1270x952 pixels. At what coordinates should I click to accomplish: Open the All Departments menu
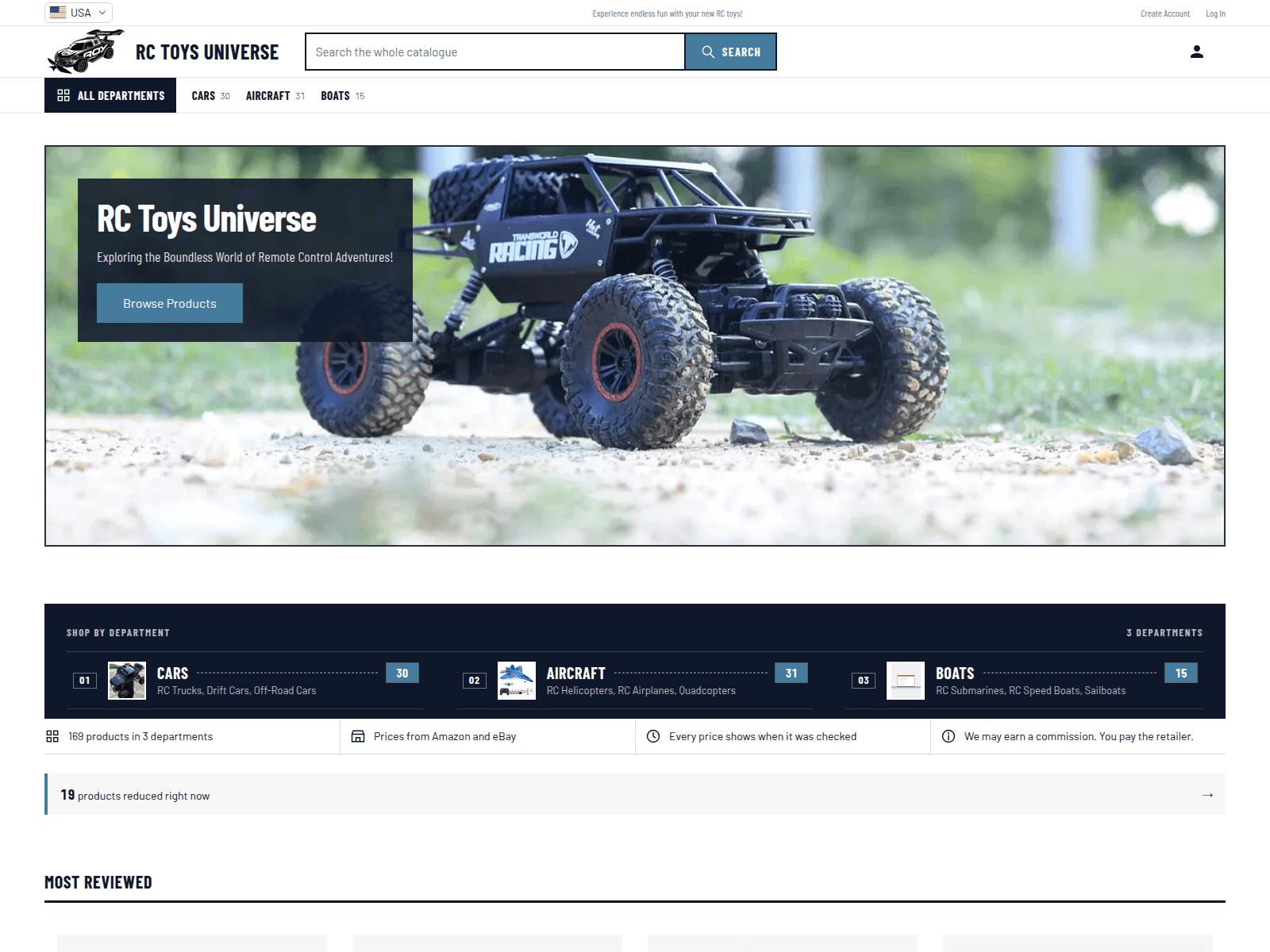pyautogui.click(x=110, y=95)
